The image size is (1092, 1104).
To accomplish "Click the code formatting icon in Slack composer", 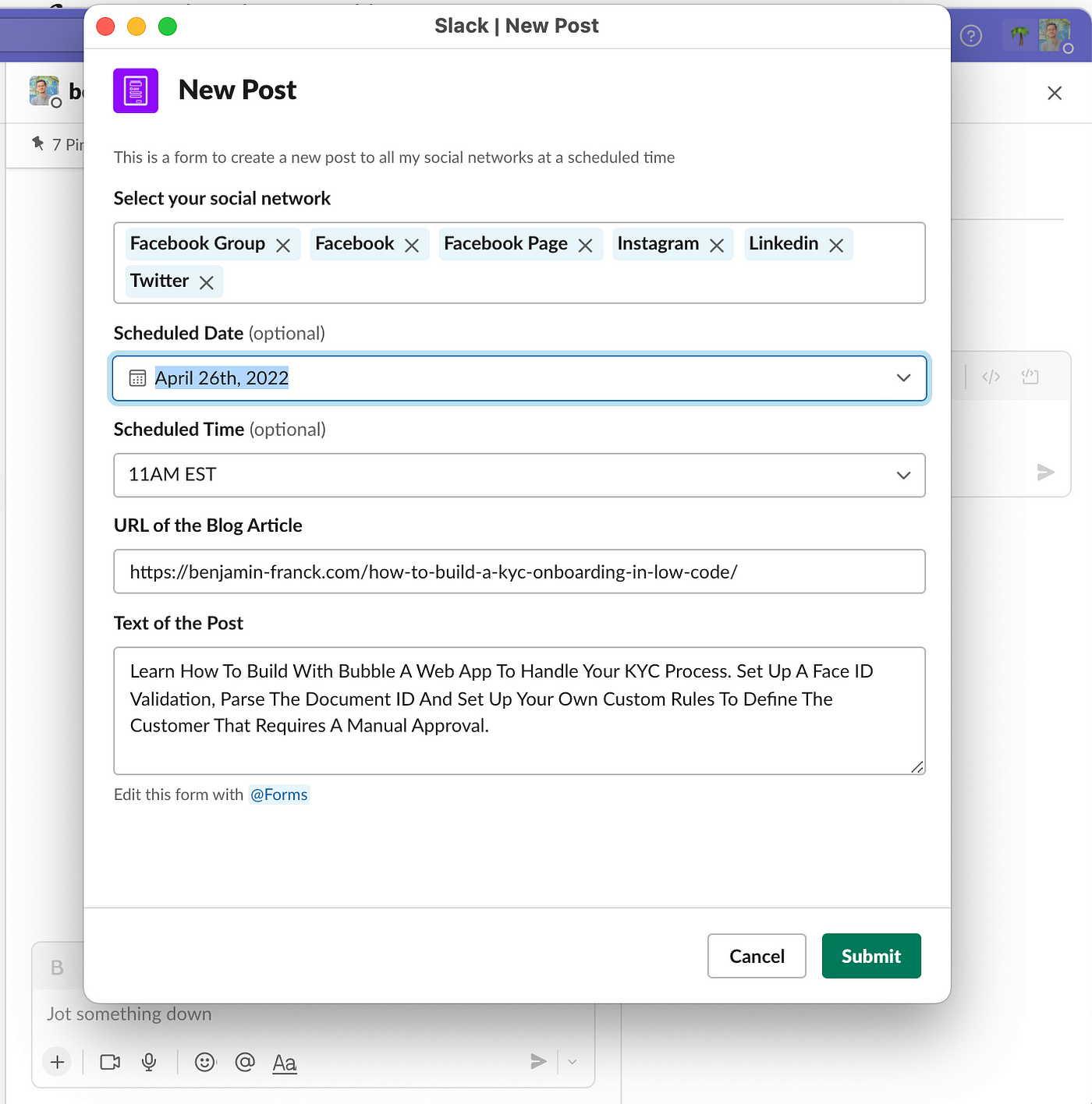I will pyautogui.click(x=991, y=377).
